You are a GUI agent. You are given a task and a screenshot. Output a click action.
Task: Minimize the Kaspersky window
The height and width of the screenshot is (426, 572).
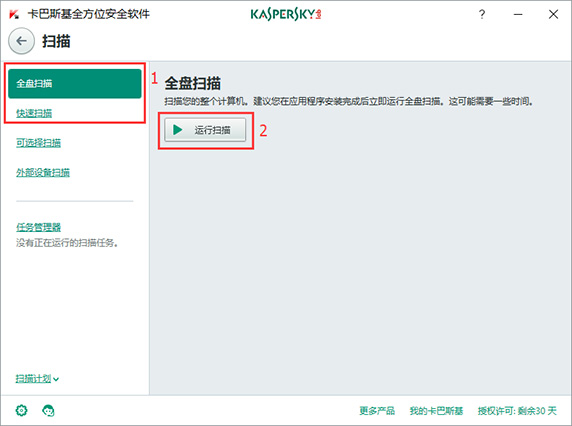pyautogui.click(x=518, y=14)
